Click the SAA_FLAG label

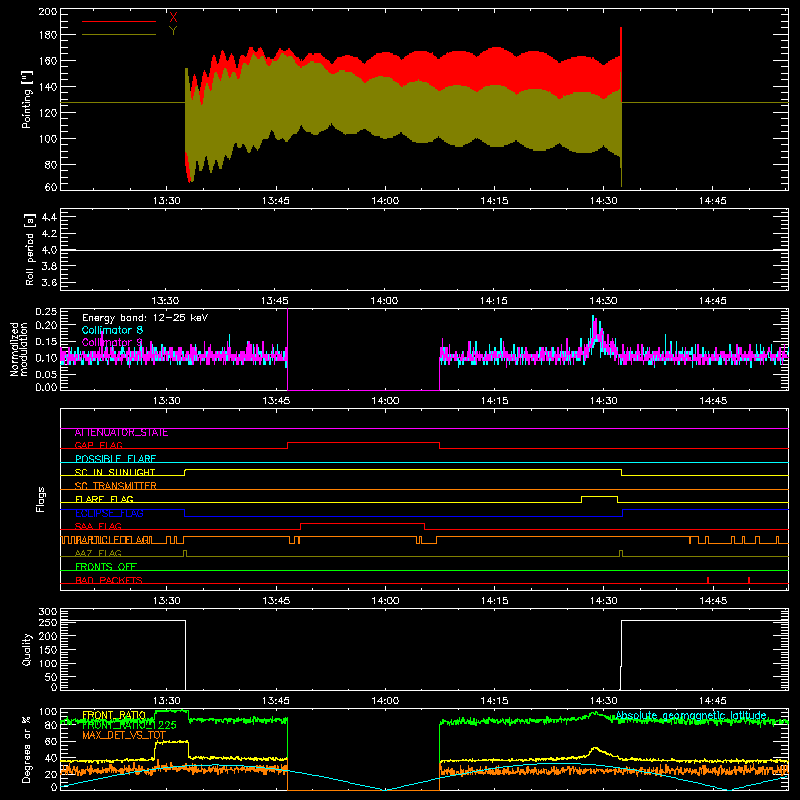(98, 527)
